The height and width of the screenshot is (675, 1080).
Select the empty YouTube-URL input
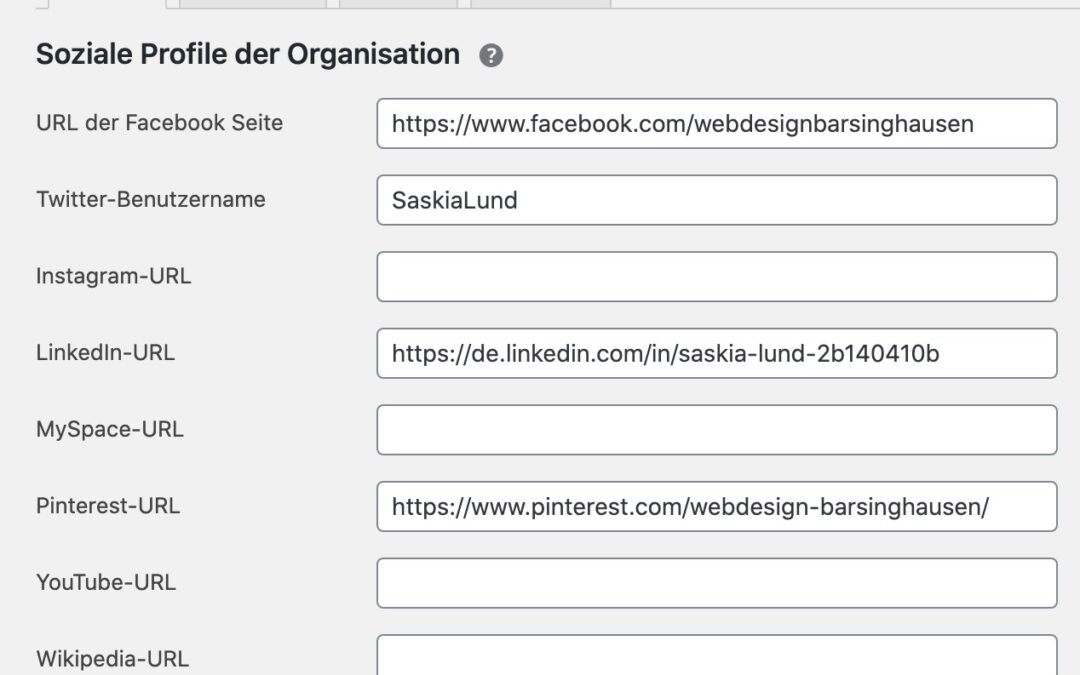(x=716, y=583)
